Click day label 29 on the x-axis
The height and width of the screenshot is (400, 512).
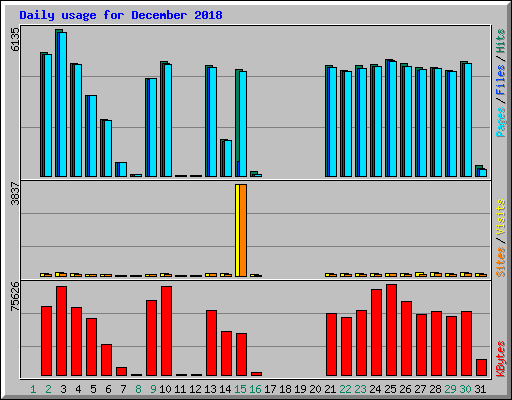tap(450, 389)
